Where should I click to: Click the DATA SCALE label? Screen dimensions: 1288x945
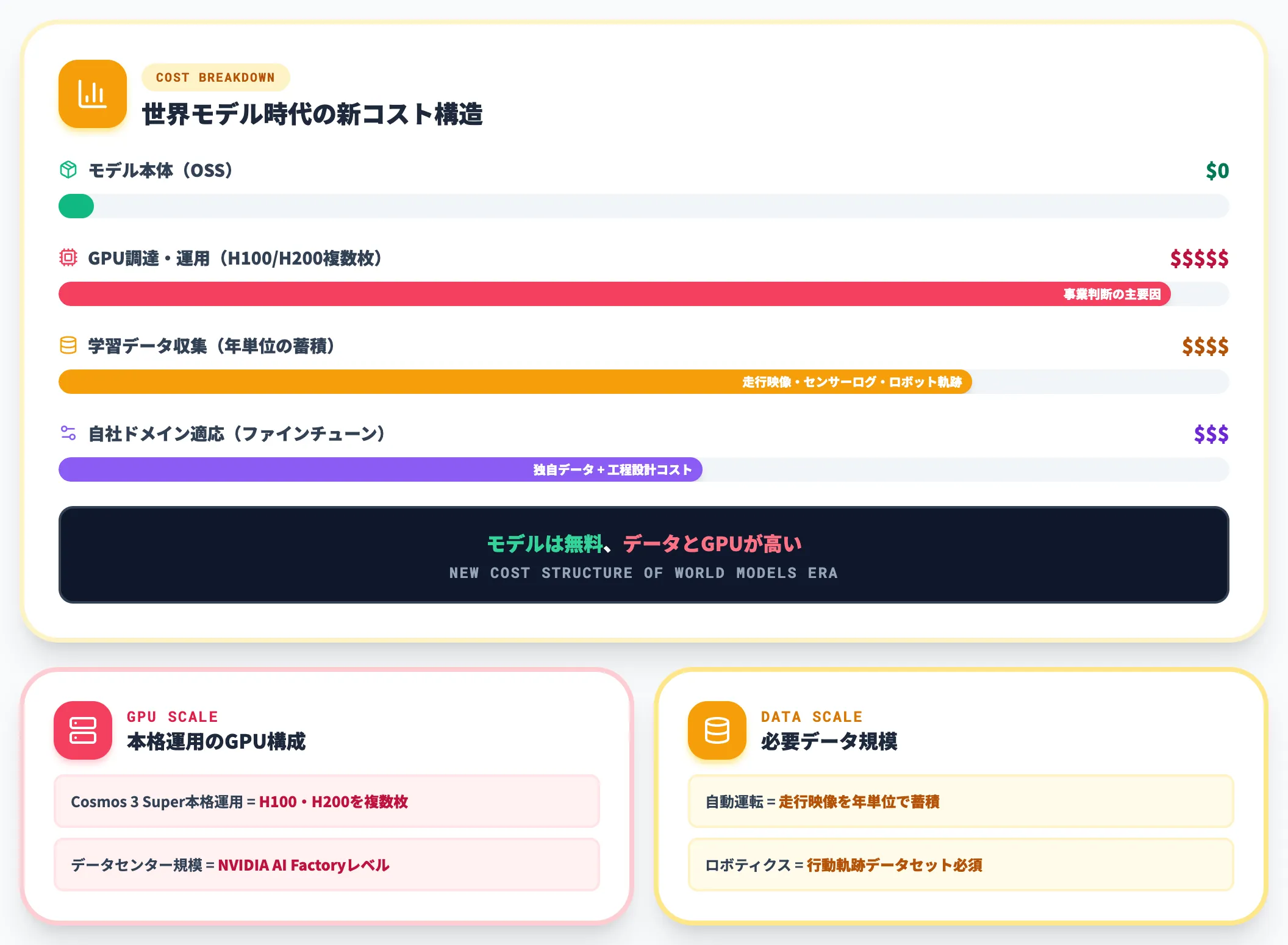811,717
